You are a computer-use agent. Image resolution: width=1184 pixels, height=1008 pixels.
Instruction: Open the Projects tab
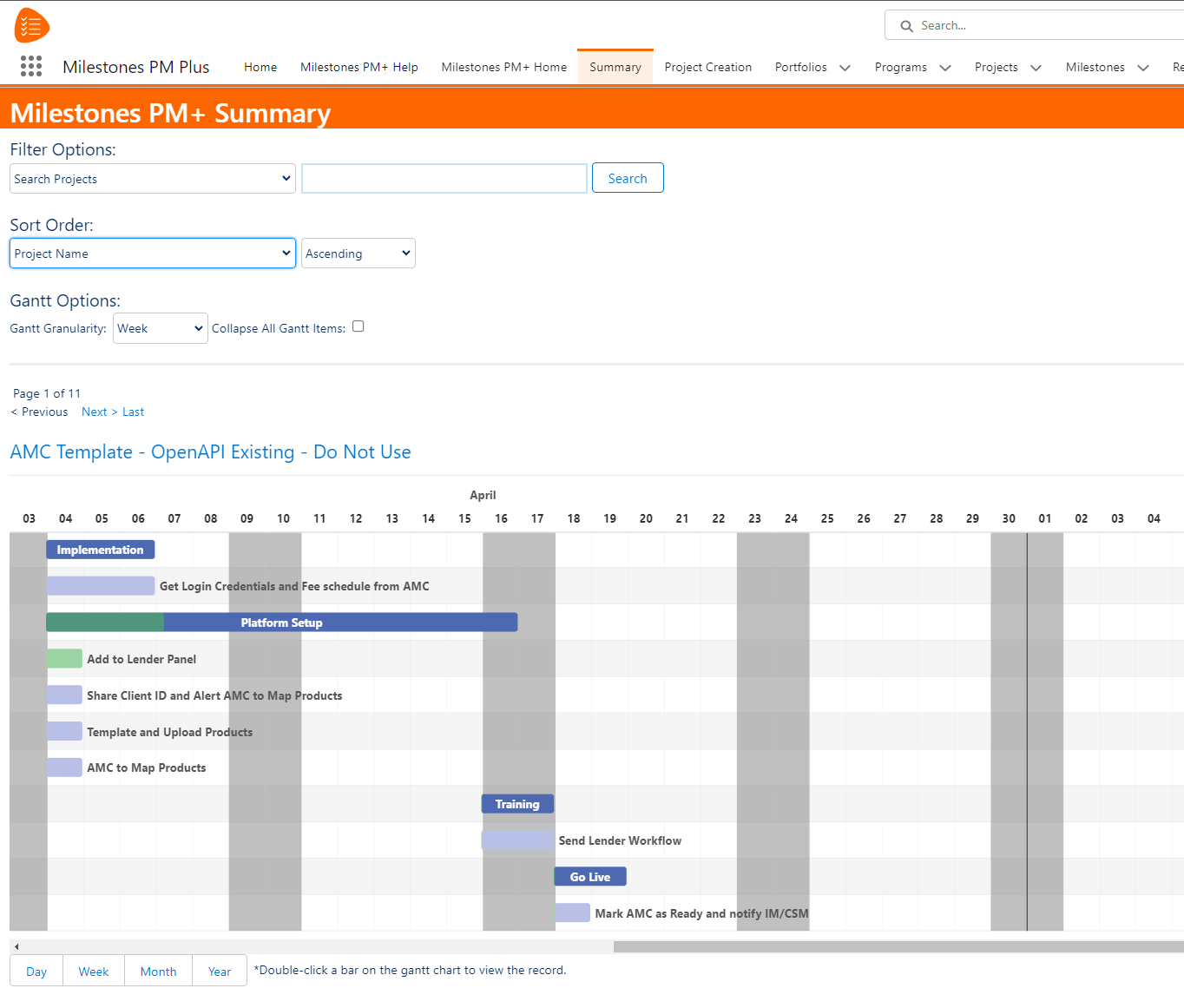tap(997, 67)
